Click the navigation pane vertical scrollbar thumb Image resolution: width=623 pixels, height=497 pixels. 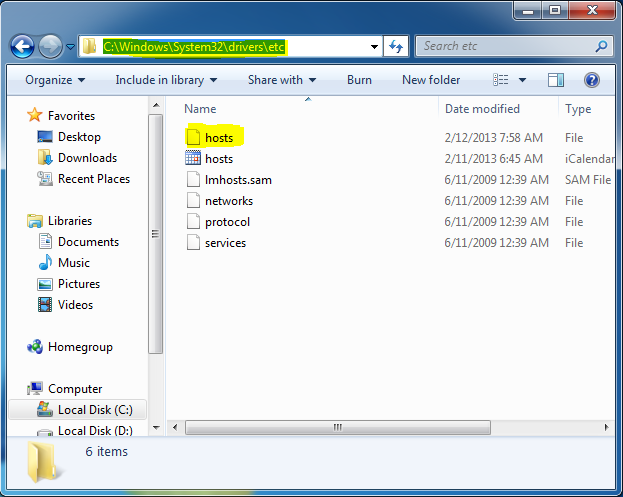tap(156, 234)
